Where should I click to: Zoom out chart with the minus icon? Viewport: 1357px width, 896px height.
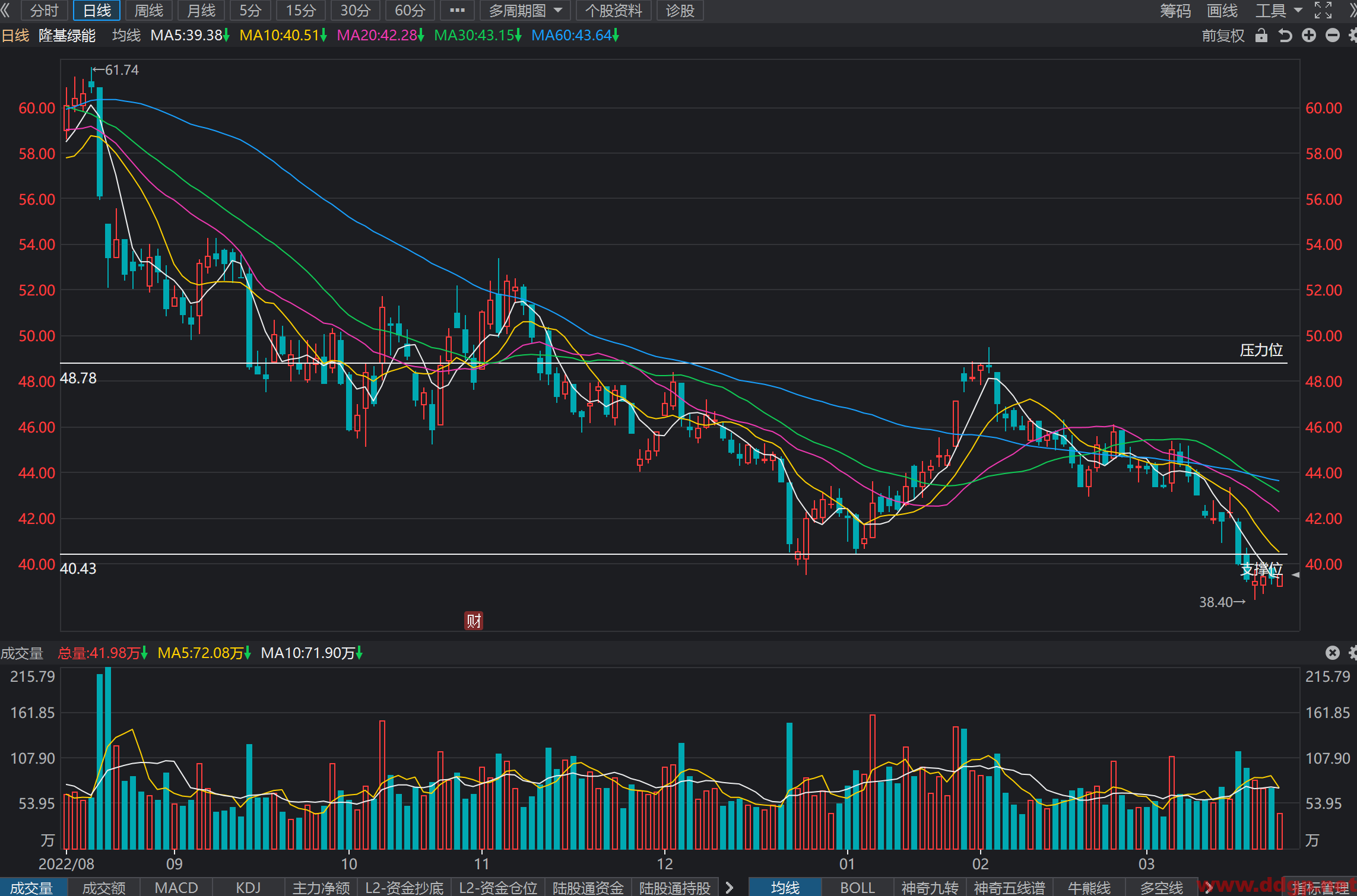coord(1333,36)
